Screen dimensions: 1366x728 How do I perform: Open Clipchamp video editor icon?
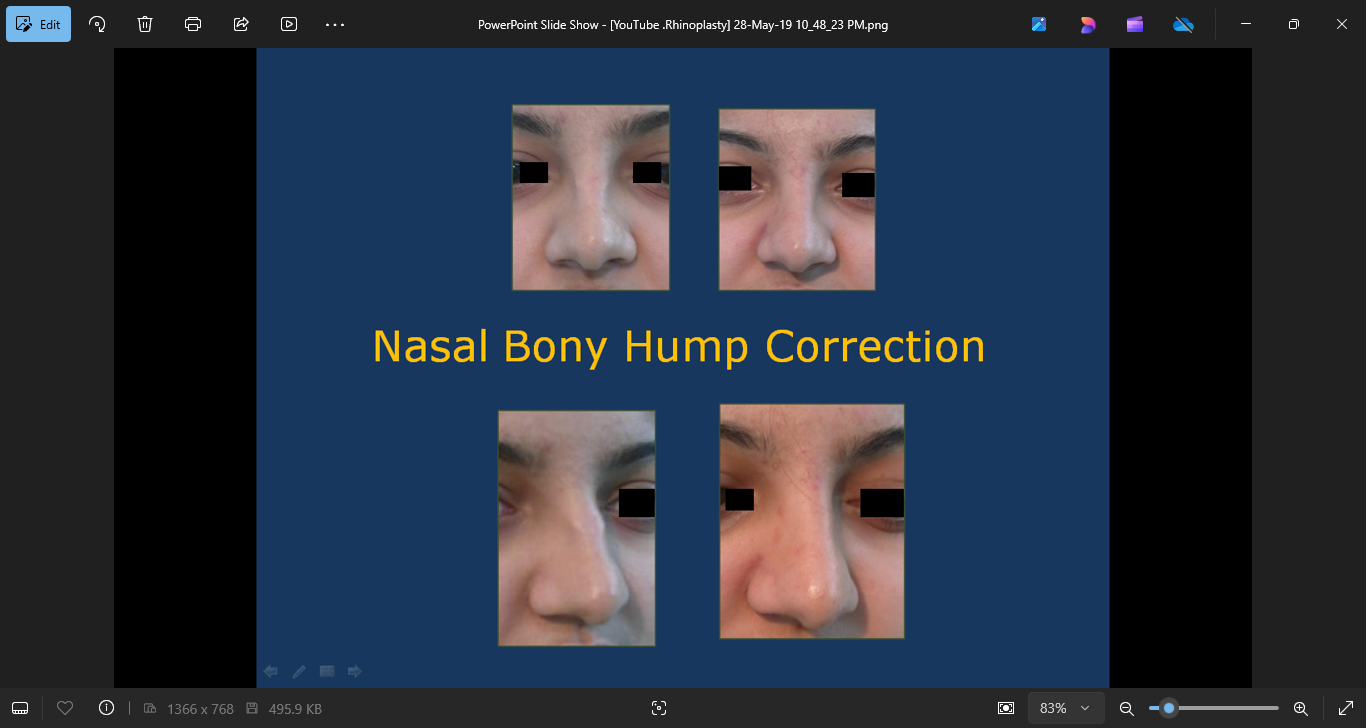1135,24
